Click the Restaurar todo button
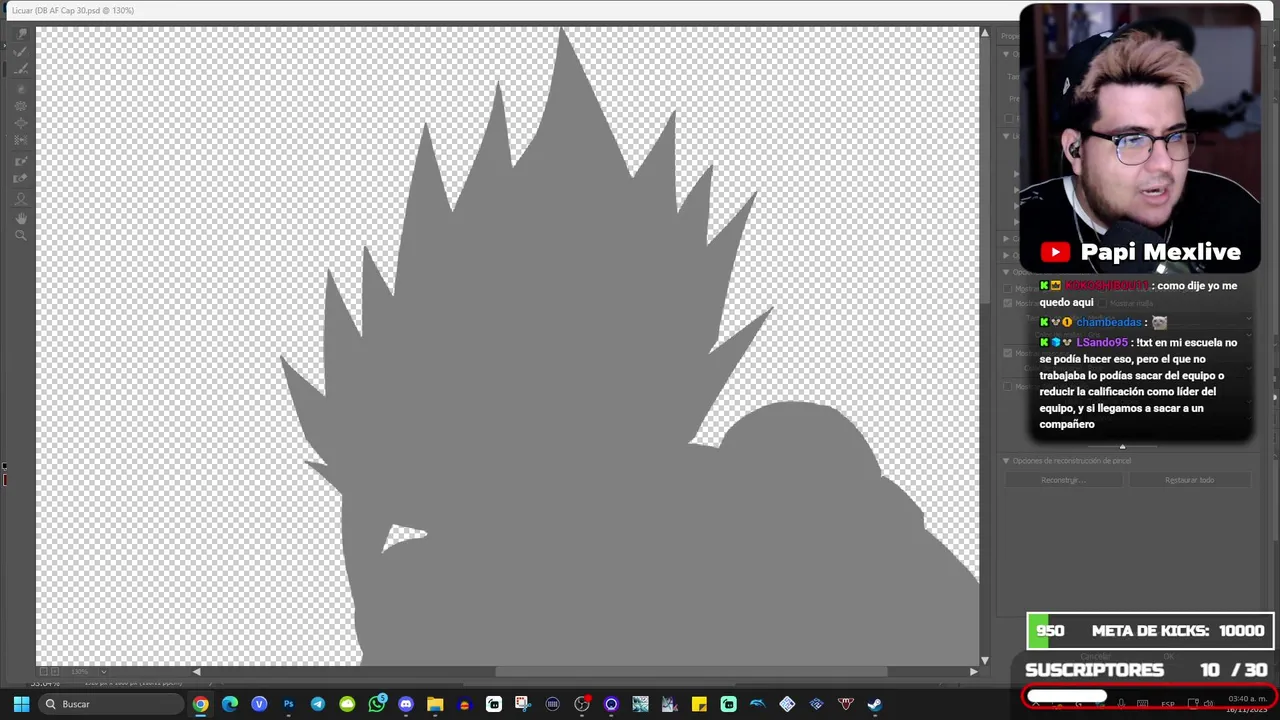 (x=1189, y=480)
